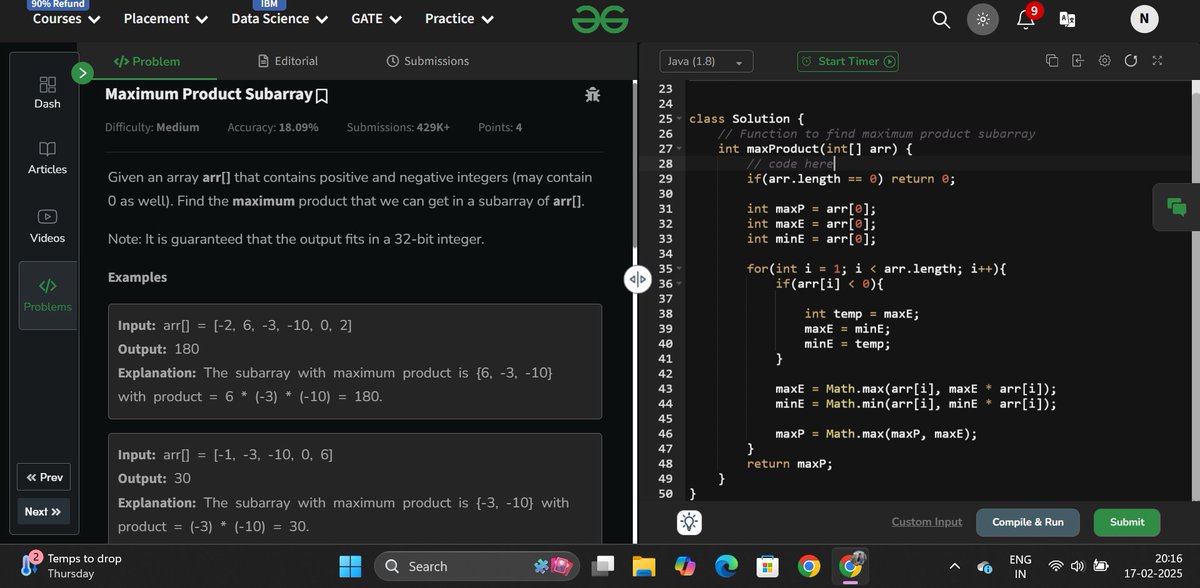Click the problem description vertical scrollbar
This screenshot has height=588, width=1200.
(x=633, y=165)
